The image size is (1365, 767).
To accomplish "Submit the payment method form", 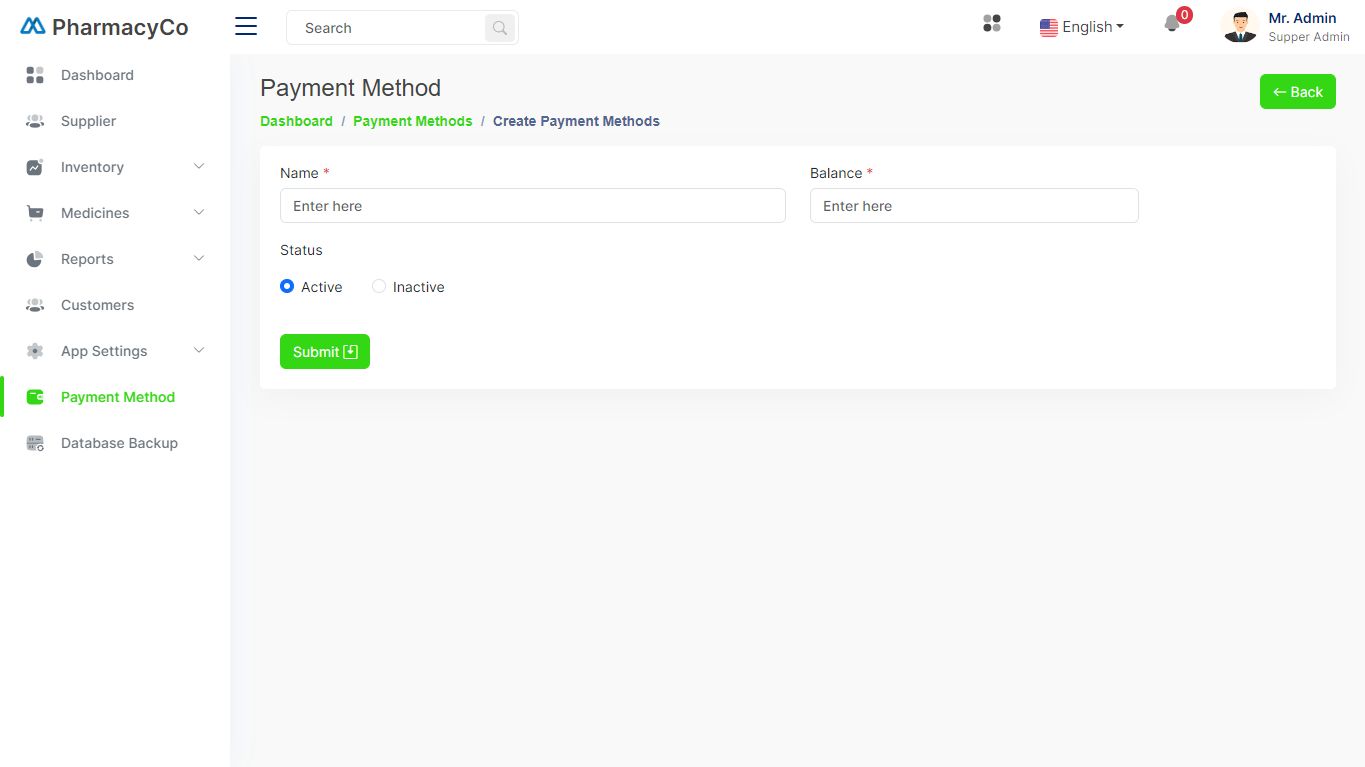I will click(325, 351).
